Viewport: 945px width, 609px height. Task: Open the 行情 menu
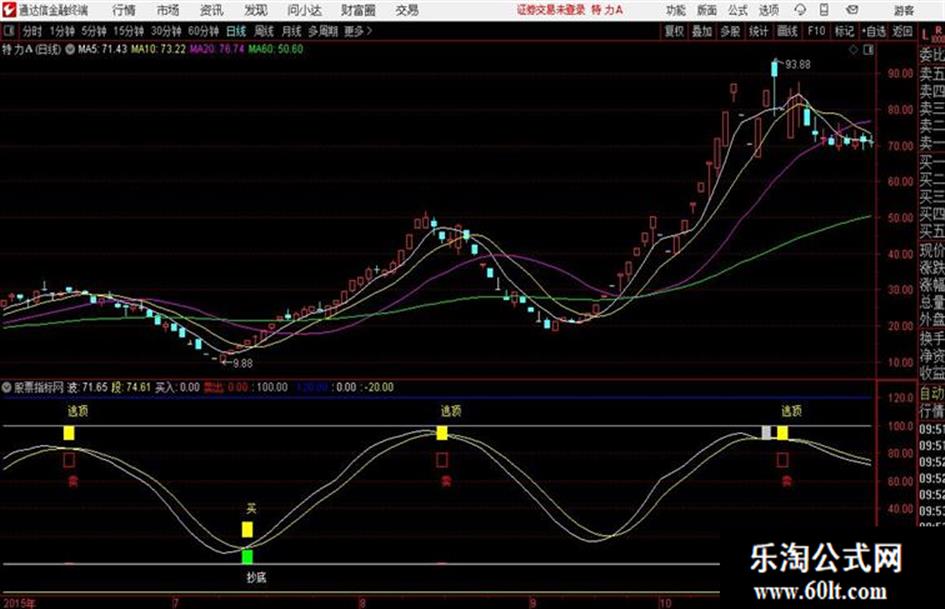point(124,10)
